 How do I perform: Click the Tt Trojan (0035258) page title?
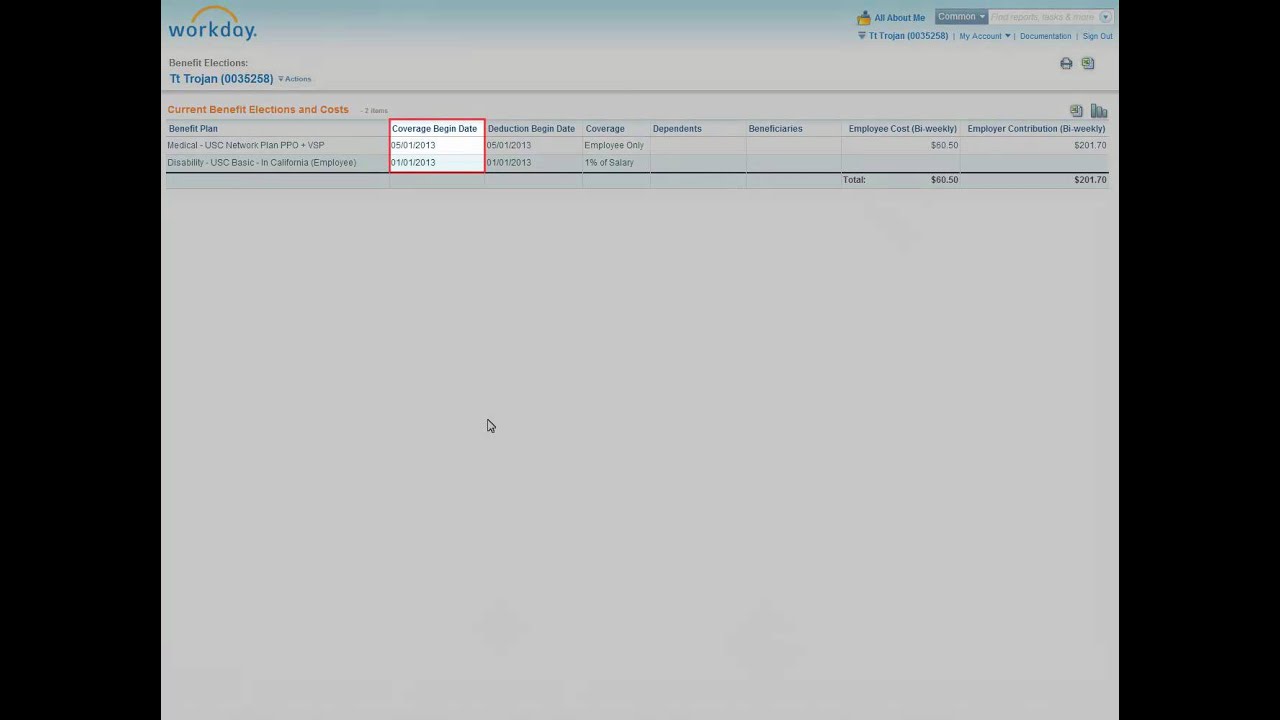click(x=221, y=79)
